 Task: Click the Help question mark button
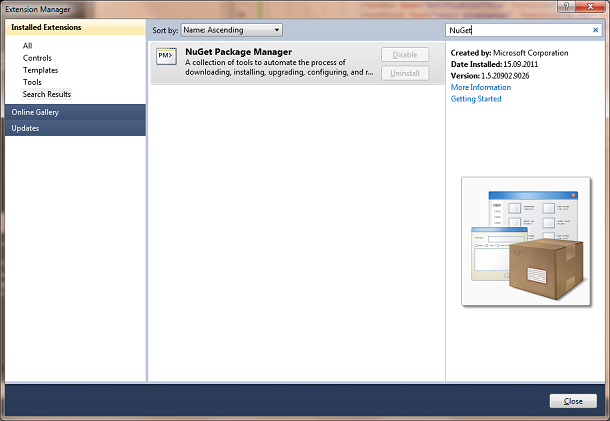click(x=566, y=7)
